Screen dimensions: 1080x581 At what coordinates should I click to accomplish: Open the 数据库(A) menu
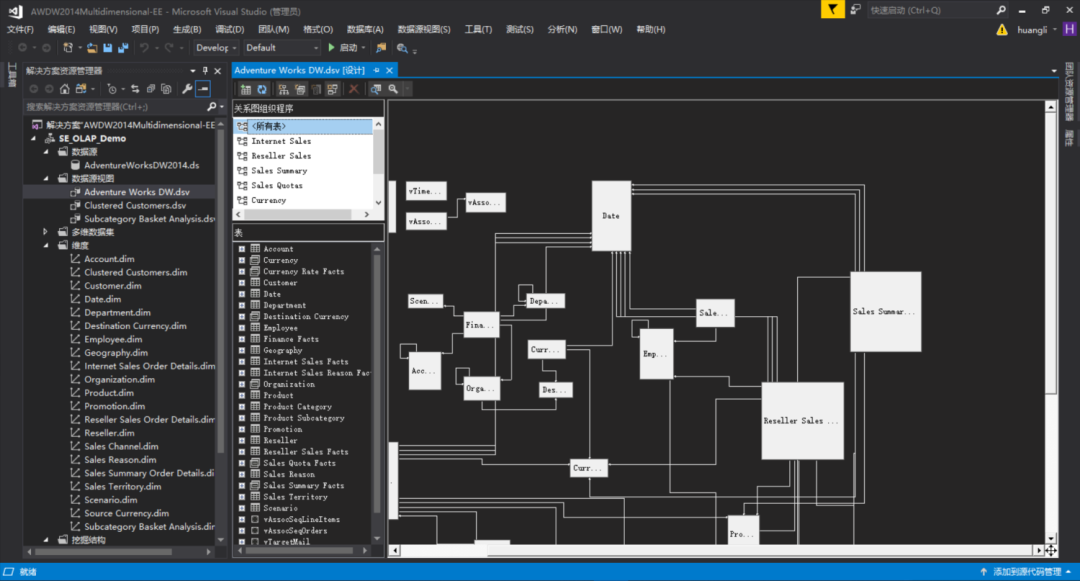(365, 30)
